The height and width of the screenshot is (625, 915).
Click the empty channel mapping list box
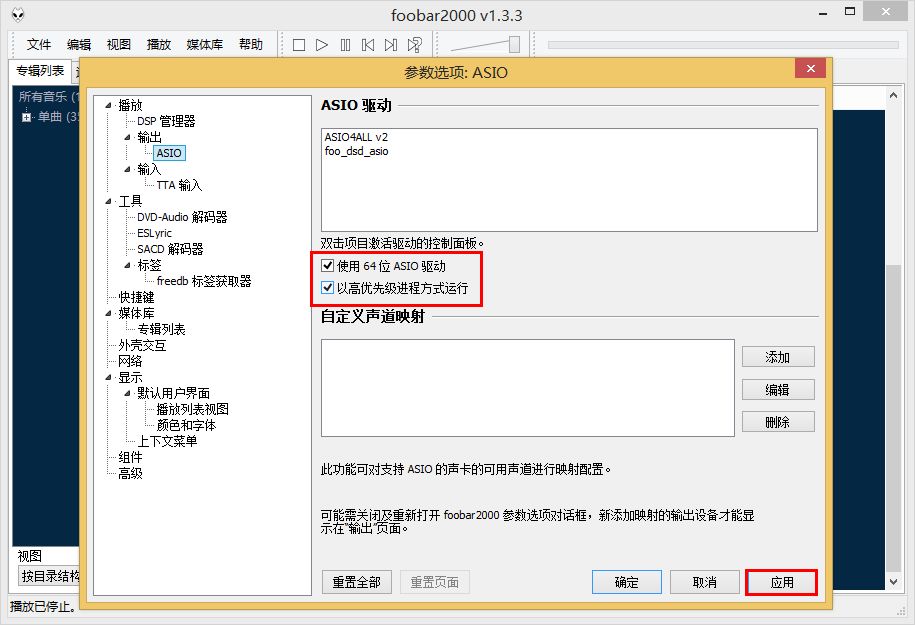coord(528,388)
